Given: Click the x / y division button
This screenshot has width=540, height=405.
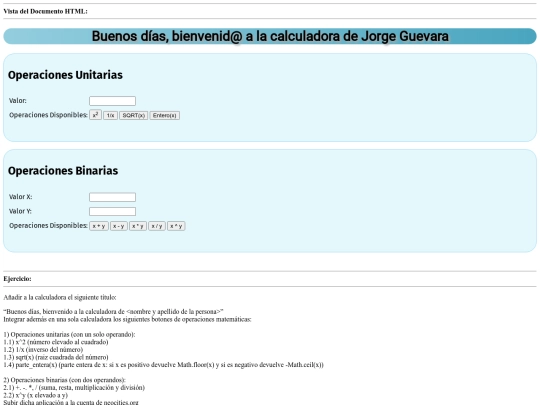Looking at the screenshot, I should [x=157, y=226].
